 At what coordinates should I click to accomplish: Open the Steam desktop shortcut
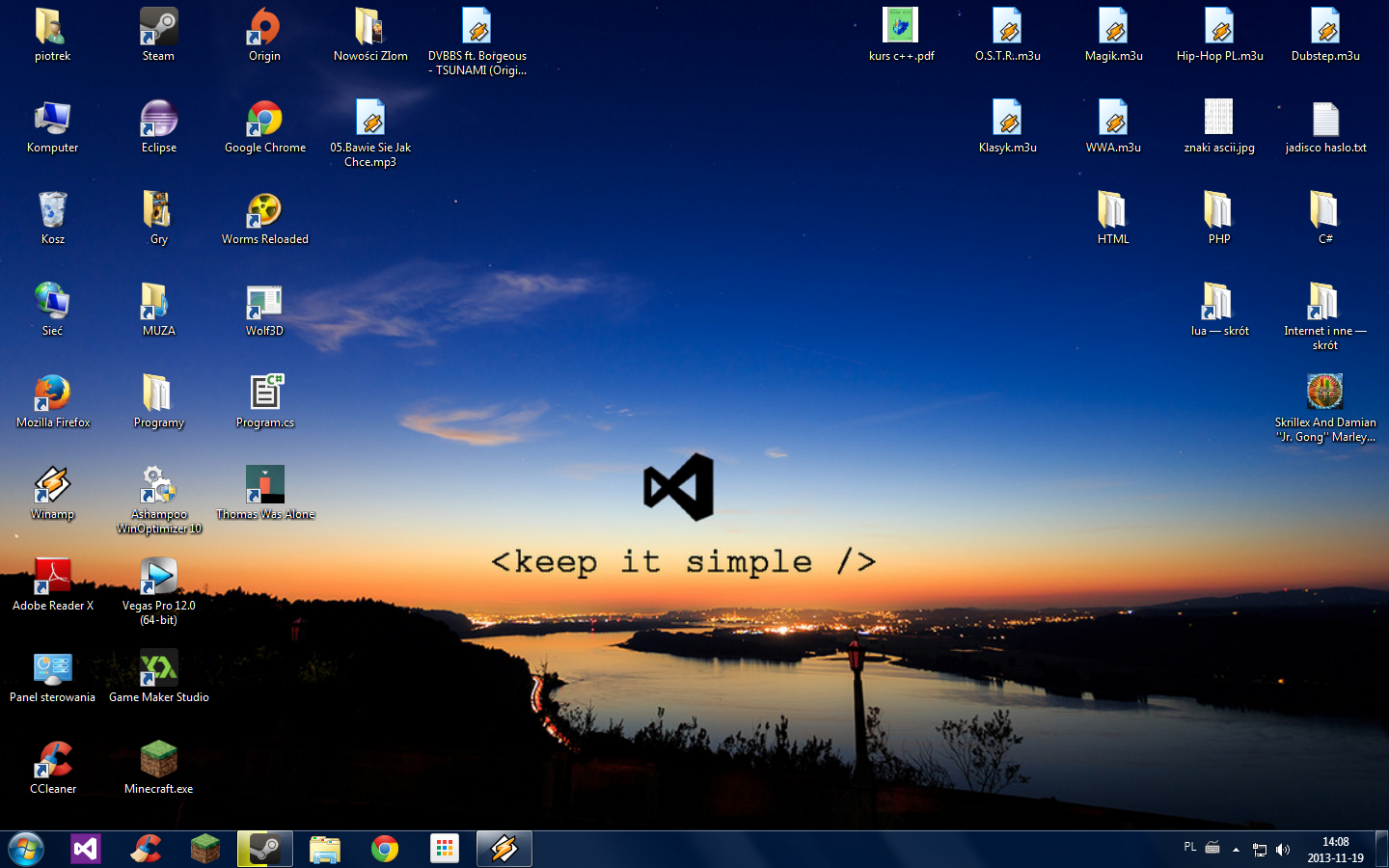point(158,29)
